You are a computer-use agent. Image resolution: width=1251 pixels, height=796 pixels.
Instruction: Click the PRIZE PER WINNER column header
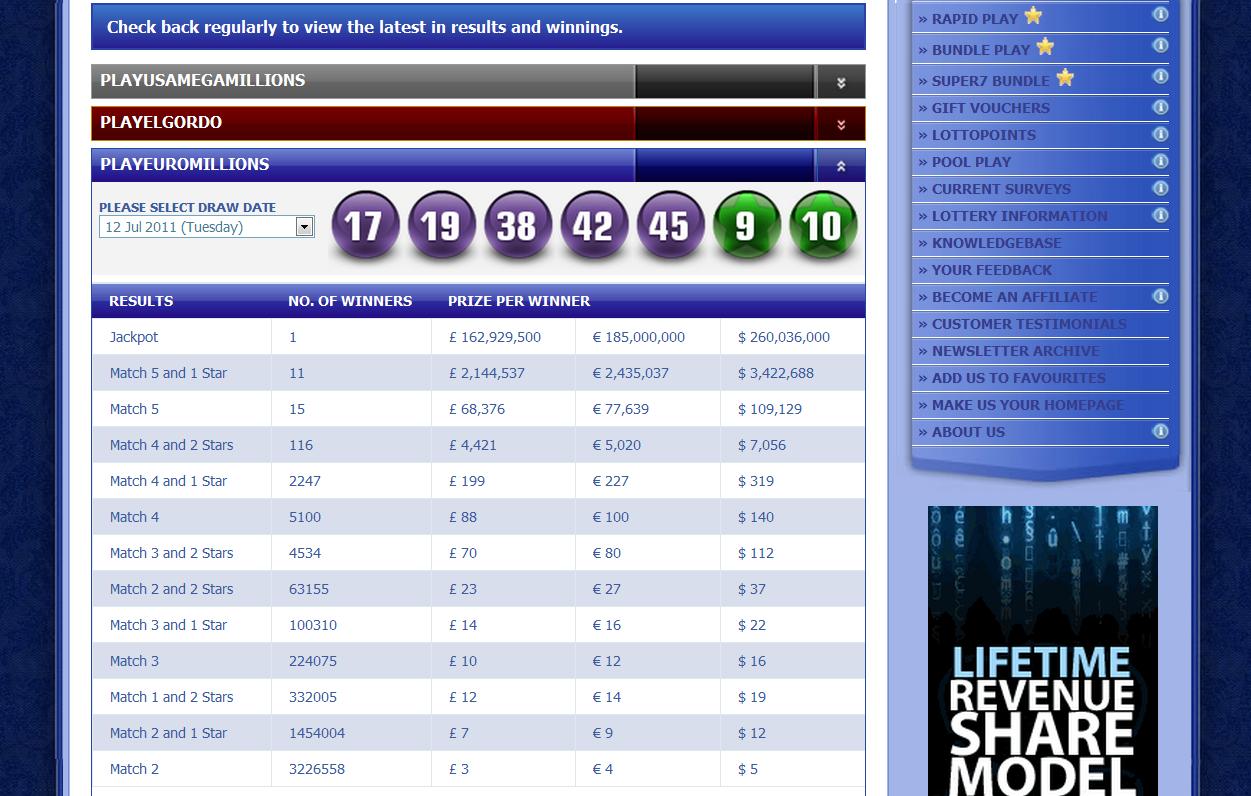[x=519, y=301]
